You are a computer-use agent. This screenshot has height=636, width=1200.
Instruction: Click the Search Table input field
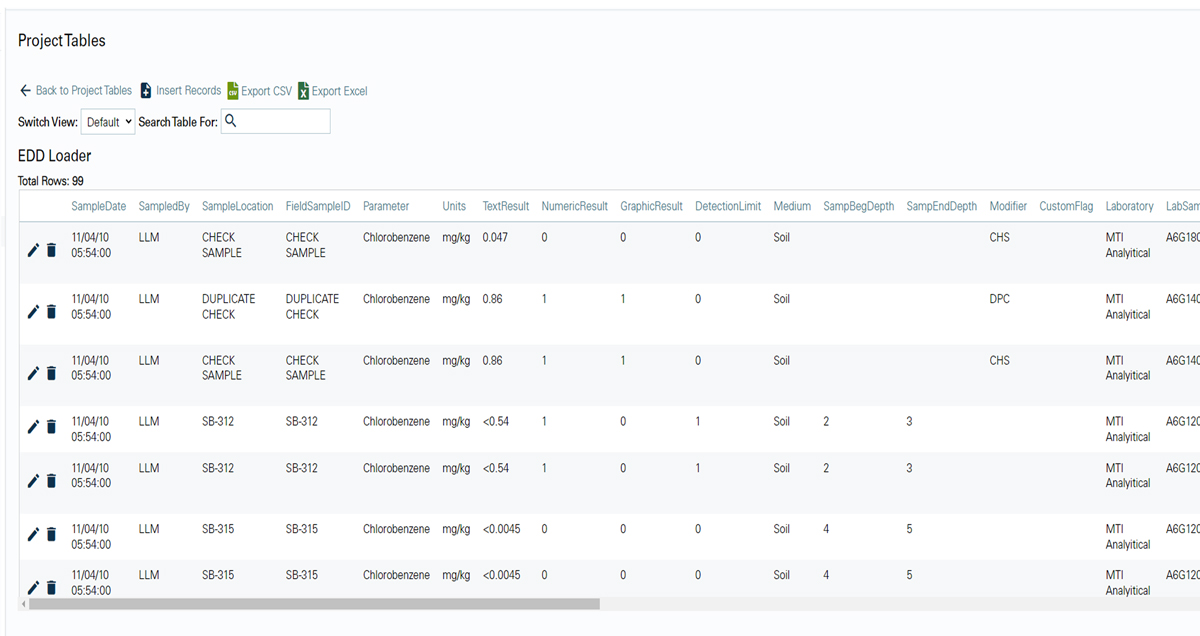click(280, 121)
